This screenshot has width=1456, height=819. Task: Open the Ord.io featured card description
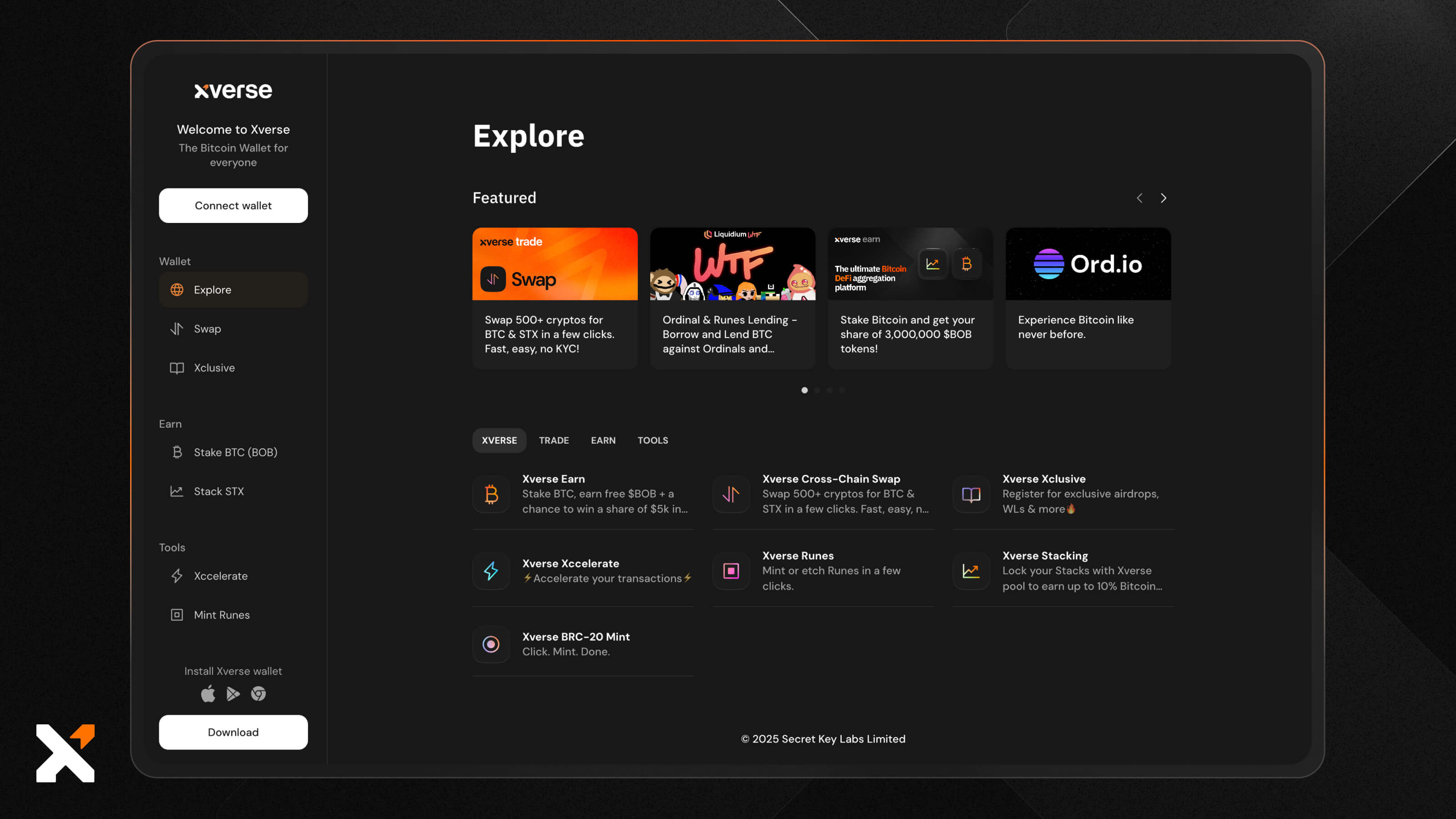pyautogui.click(x=1076, y=327)
